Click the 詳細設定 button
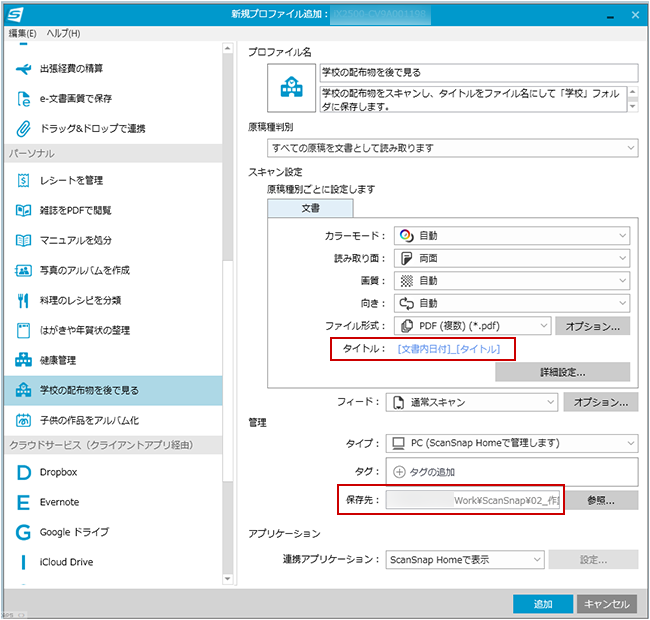This screenshot has width=650, height=620. 563,372
